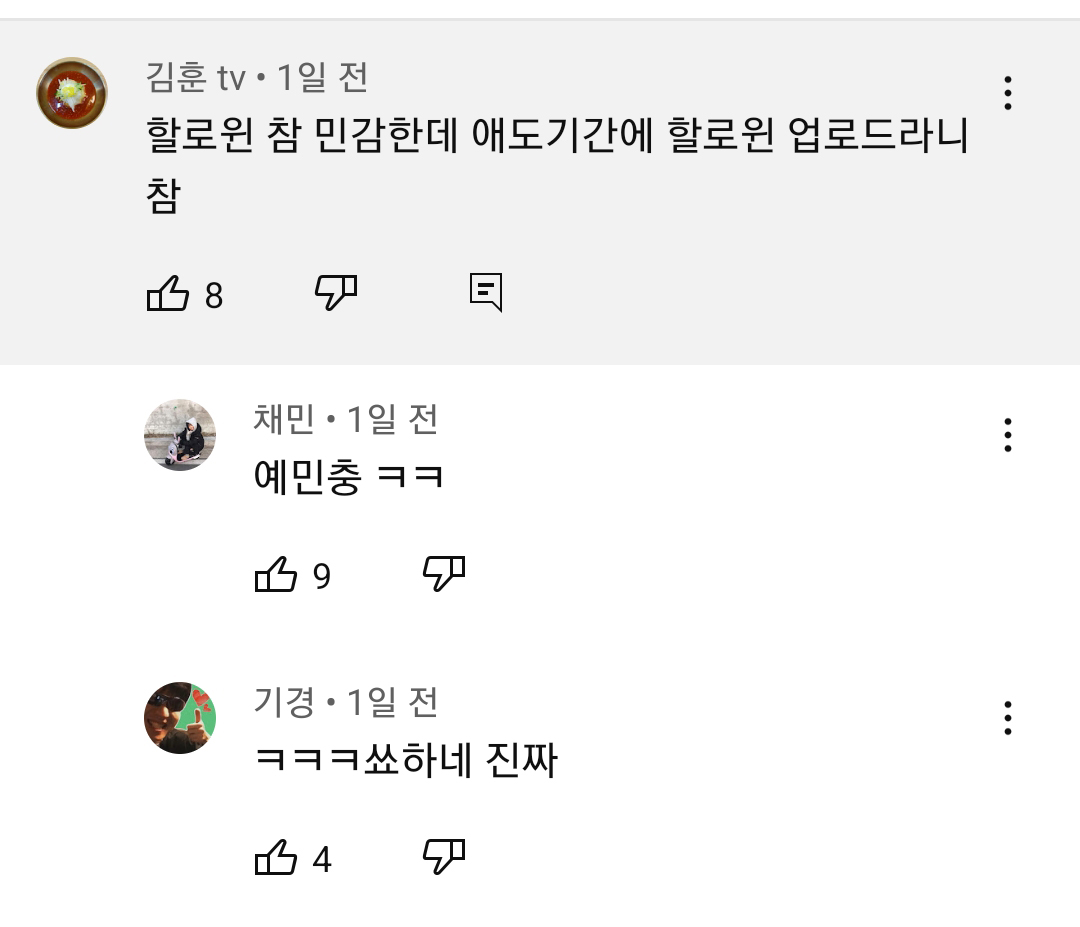Select the reply text ㅋㅋㅋ쏘하네 진짜

[406, 760]
